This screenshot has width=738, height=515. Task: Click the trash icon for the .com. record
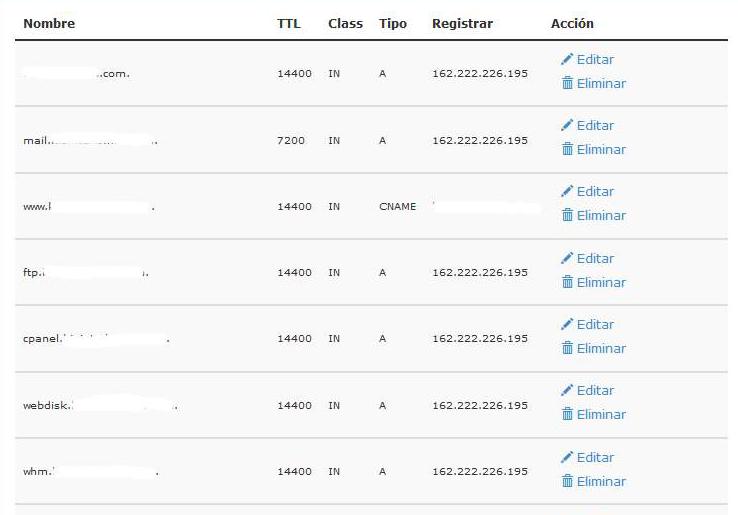(568, 83)
